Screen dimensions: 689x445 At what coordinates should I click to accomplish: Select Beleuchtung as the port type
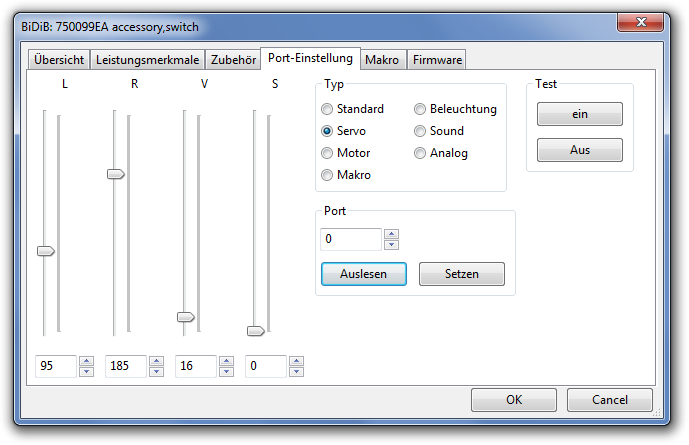[420, 109]
